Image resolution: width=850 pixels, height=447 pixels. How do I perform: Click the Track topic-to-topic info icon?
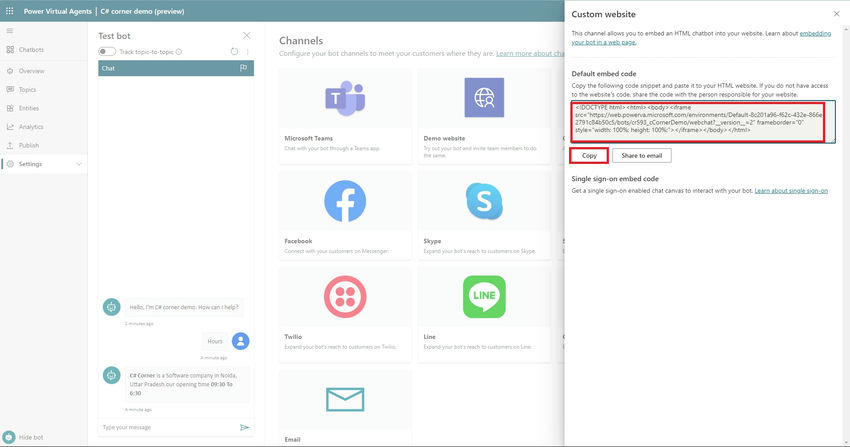(179, 51)
